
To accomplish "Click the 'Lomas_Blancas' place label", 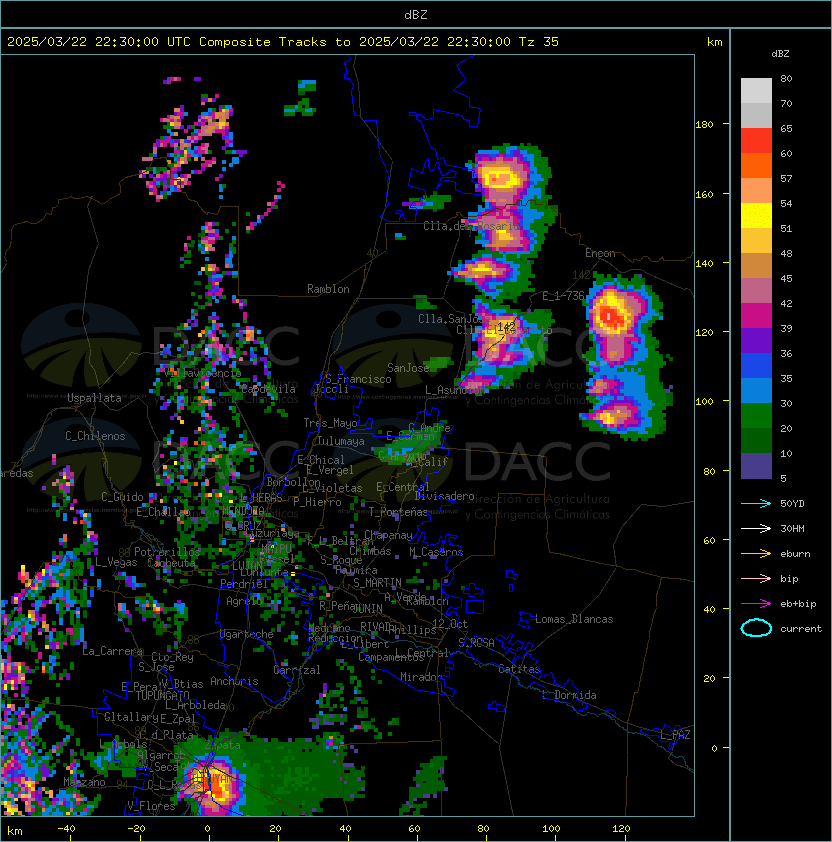I will tap(574, 619).
